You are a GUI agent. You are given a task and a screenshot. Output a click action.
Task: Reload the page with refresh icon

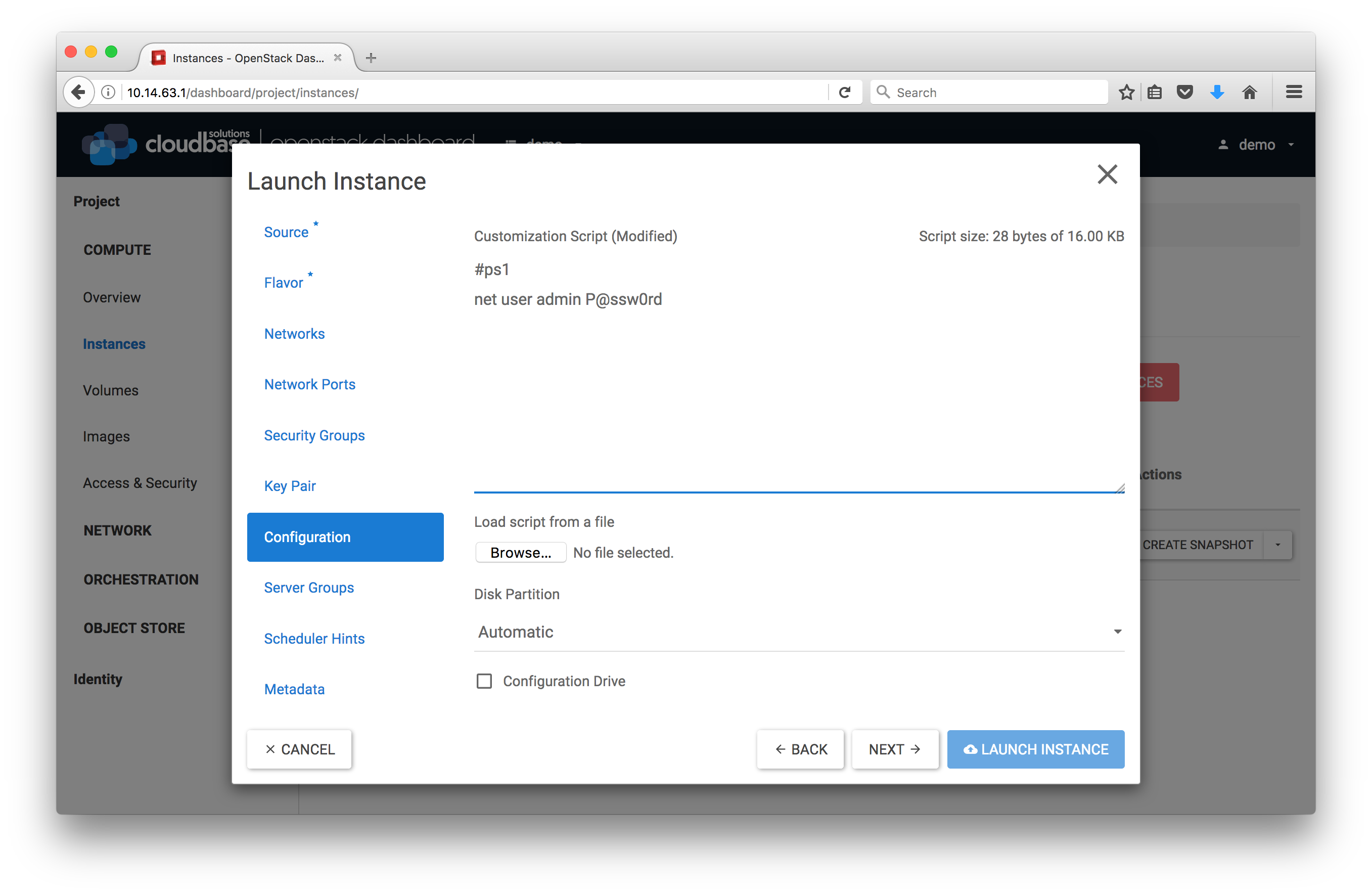click(845, 92)
